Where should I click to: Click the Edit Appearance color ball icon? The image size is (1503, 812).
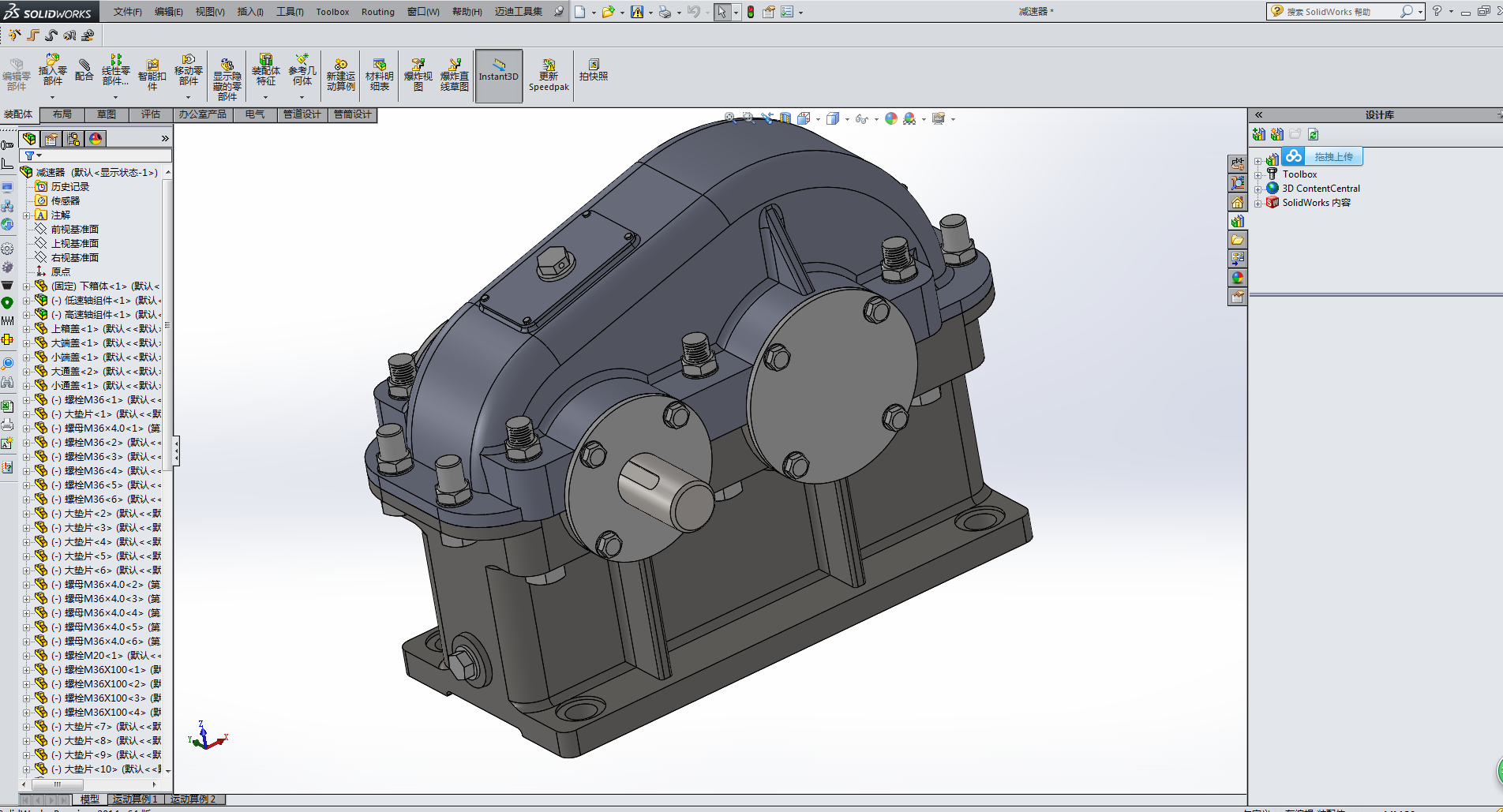[890, 118]
